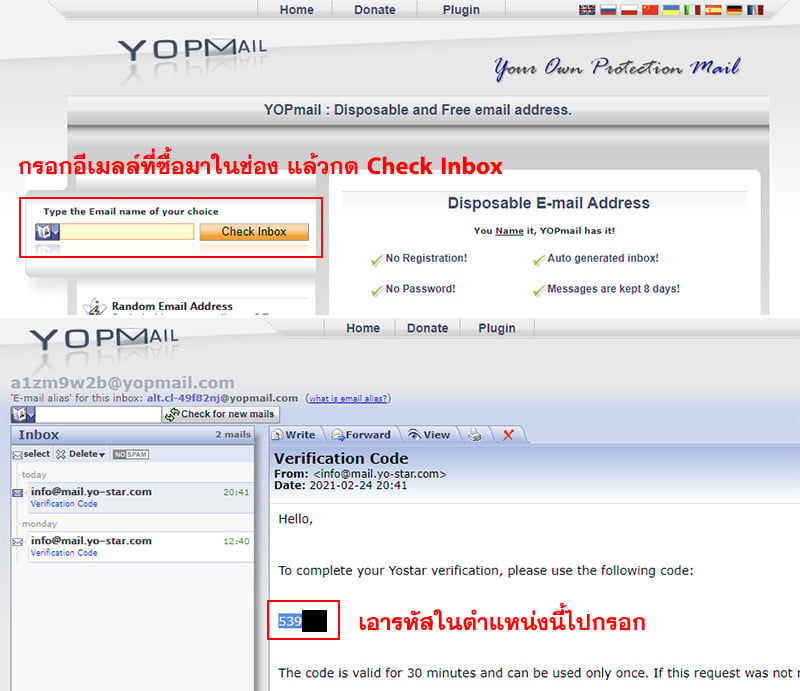Pick the French flag language

(755, 10)
